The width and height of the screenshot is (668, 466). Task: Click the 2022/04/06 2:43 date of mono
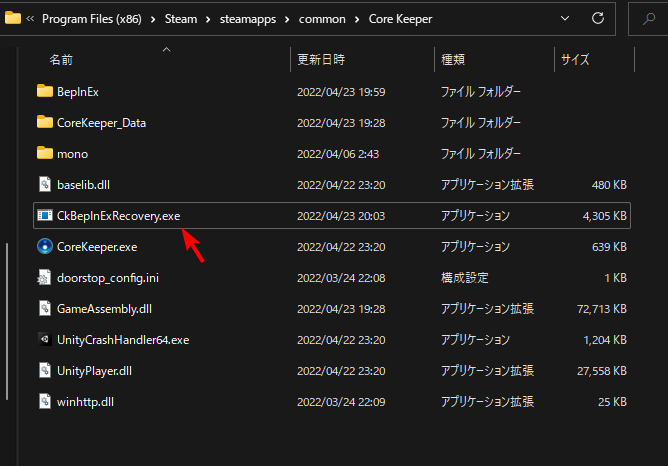(x=338, y=154)
